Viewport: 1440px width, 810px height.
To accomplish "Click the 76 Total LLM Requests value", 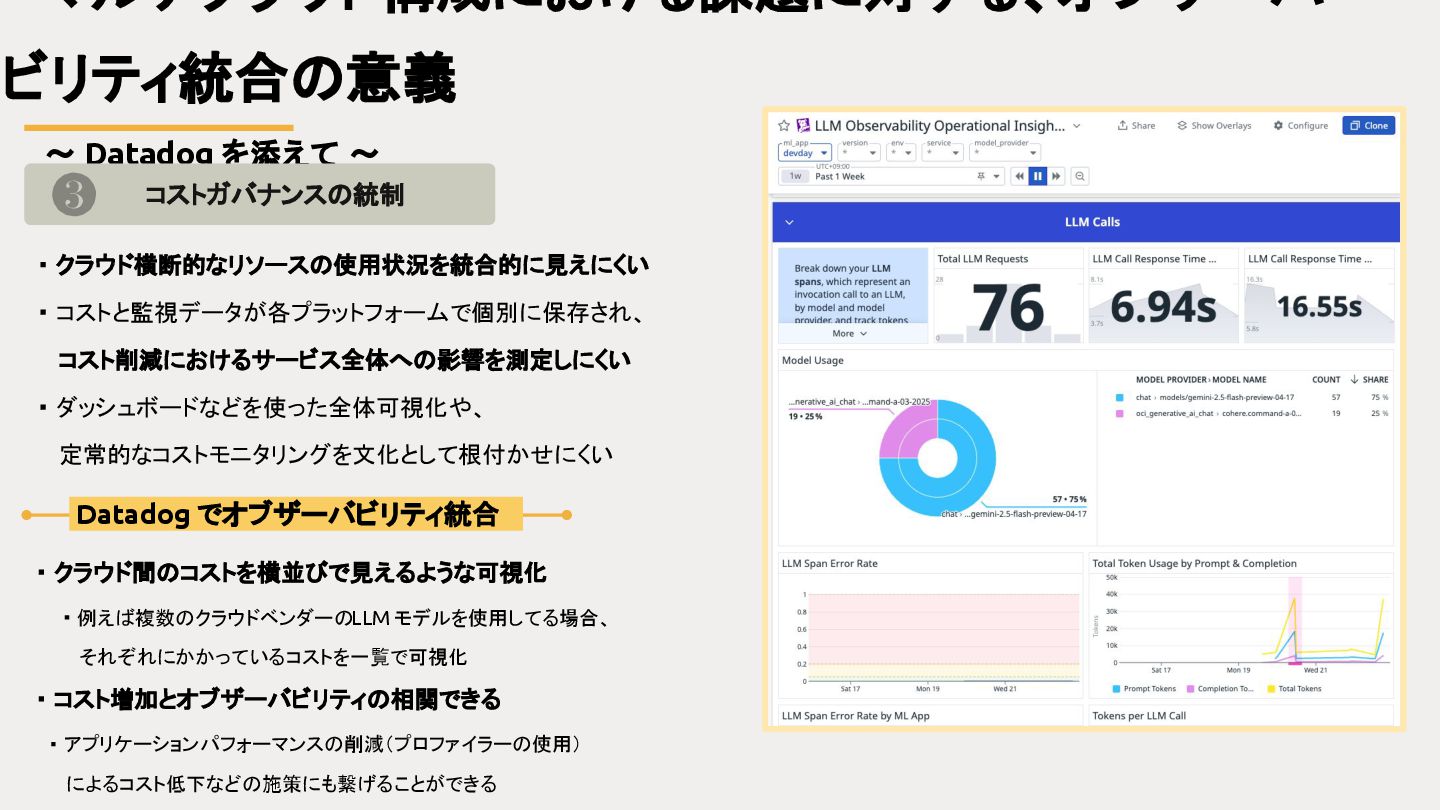I will 1009,308.
